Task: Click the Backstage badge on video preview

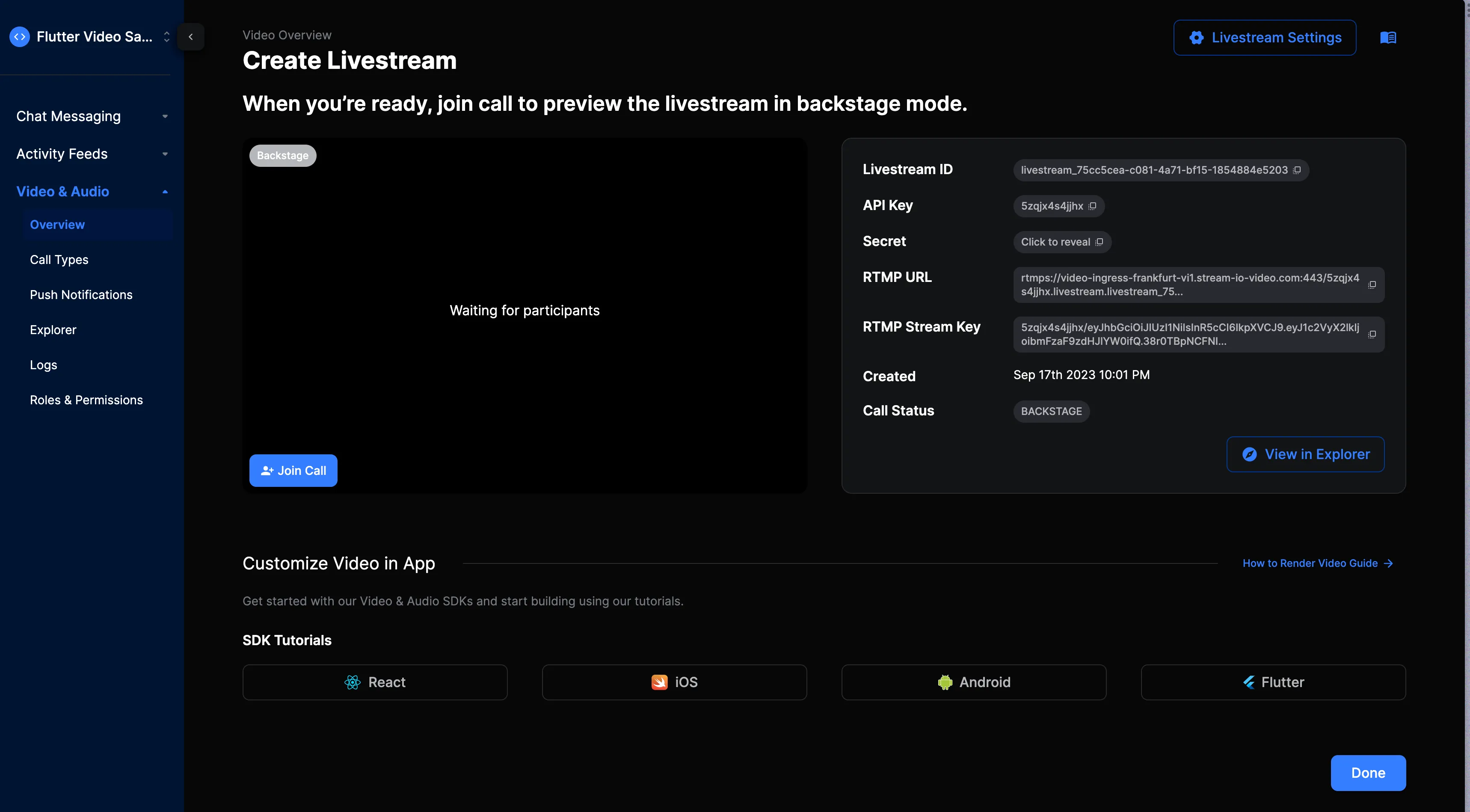Action: [x=282, y=156]
